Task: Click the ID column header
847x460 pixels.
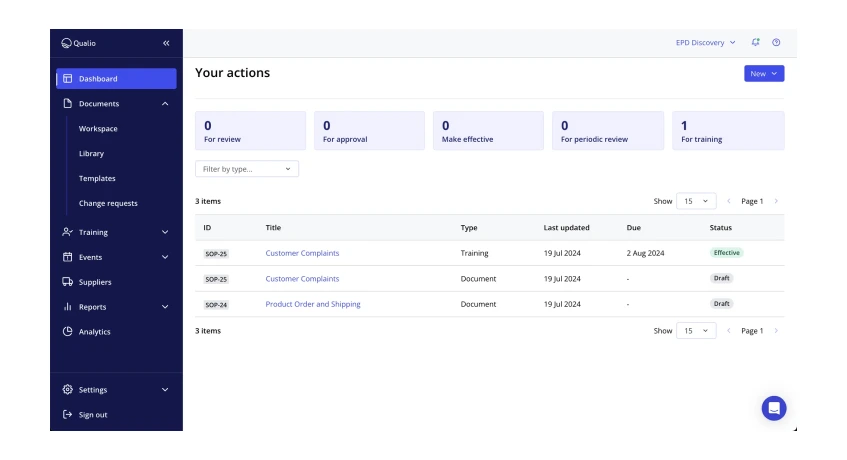Action: coord(207,227)
